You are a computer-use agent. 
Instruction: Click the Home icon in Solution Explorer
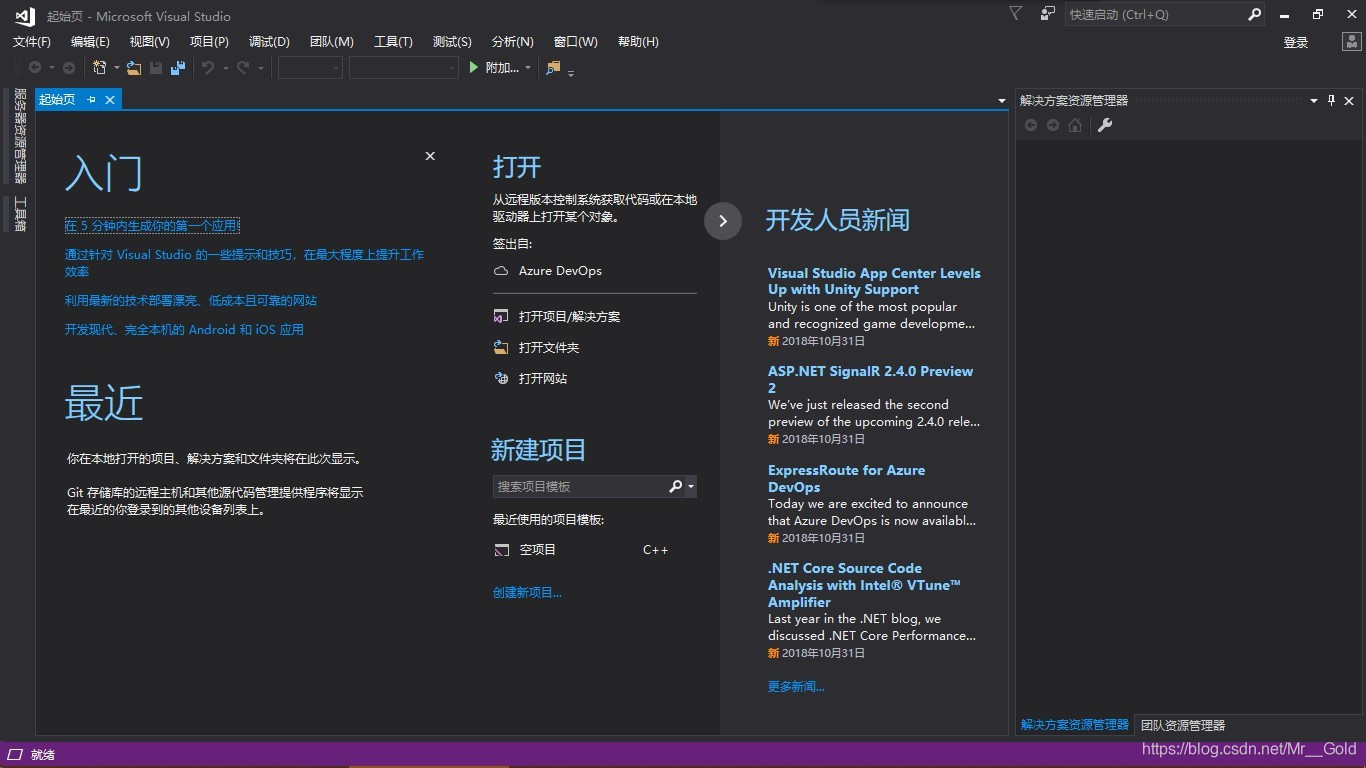tap(1075, 125)
